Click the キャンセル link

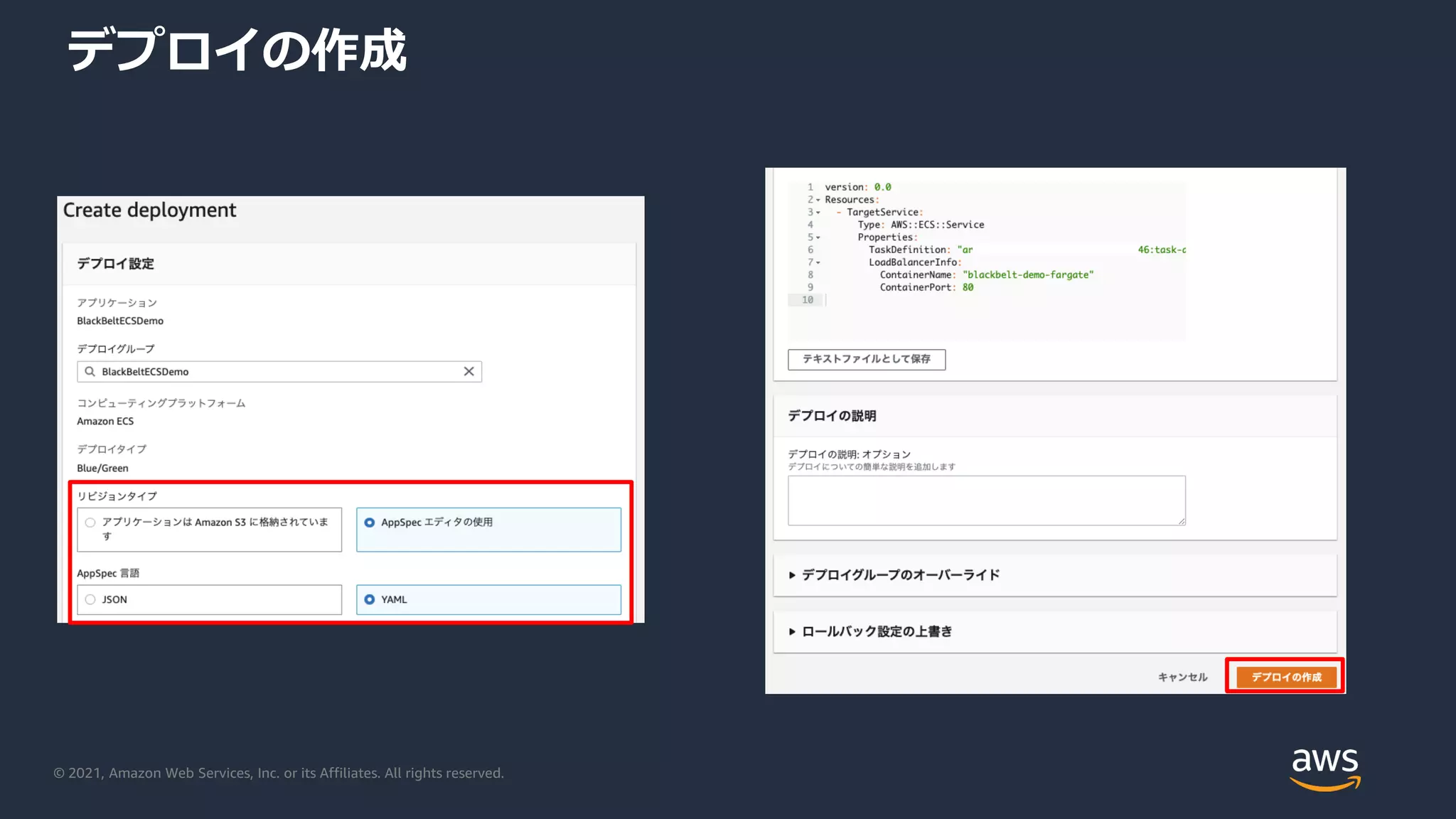1182,677
